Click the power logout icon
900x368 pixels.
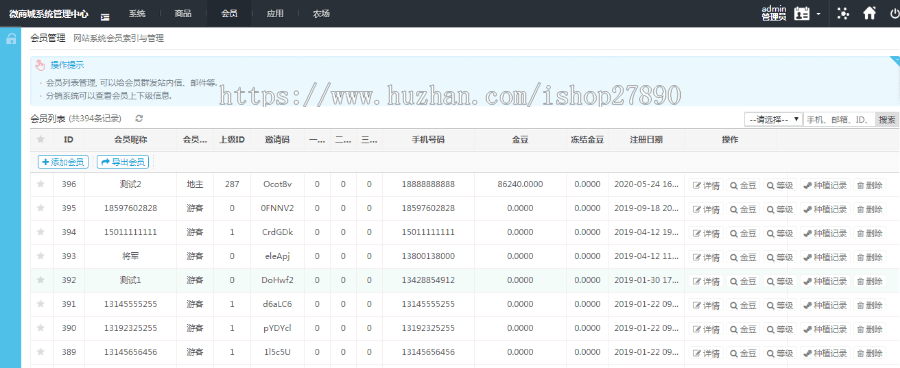coord(894,13)
